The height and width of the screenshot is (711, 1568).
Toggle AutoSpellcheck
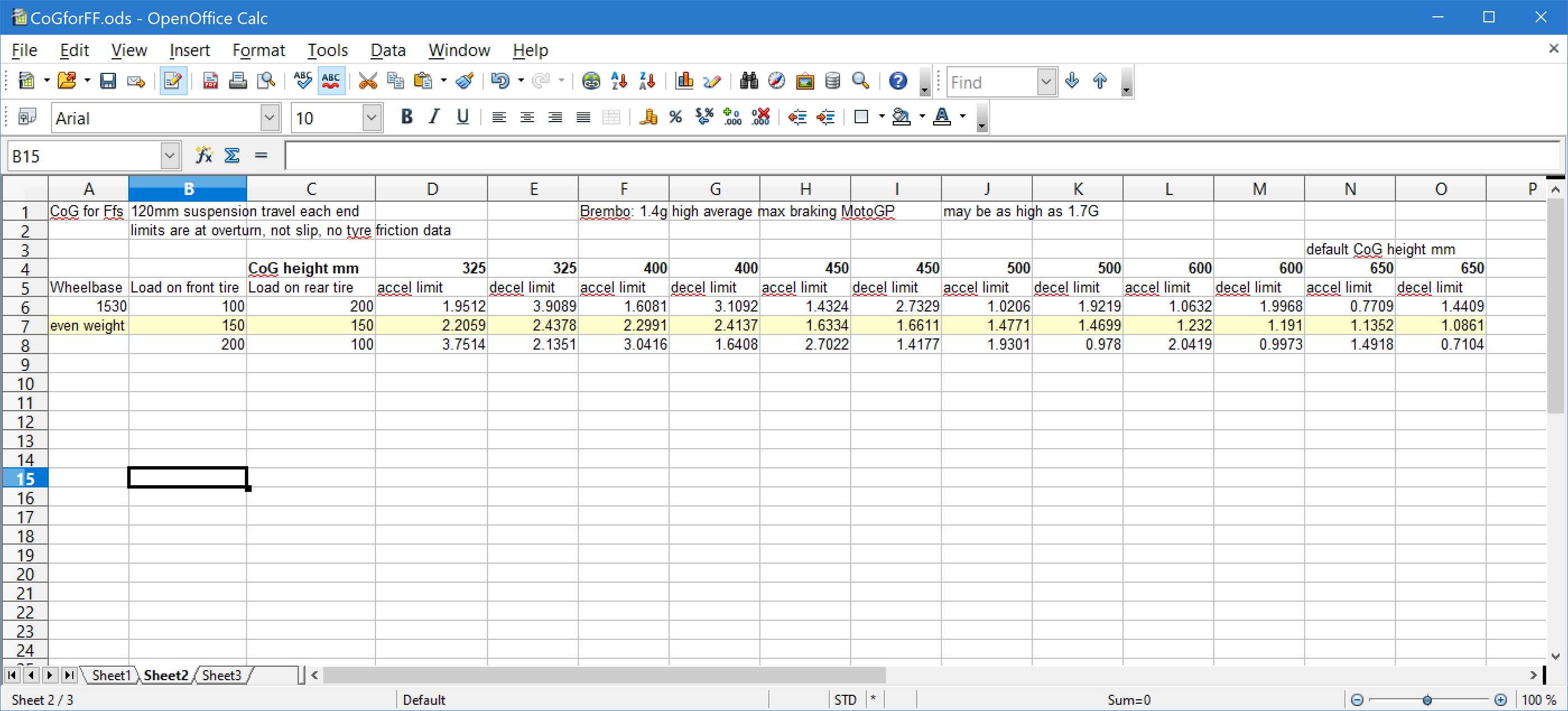point(331,81)
